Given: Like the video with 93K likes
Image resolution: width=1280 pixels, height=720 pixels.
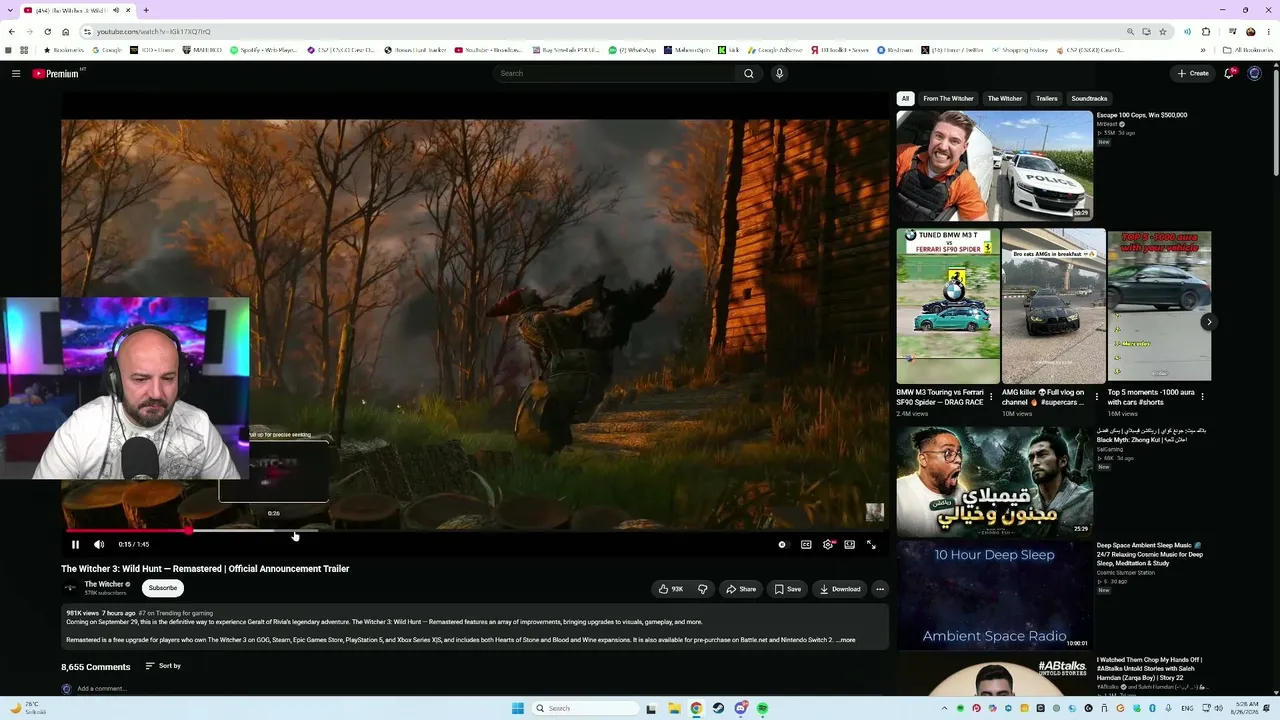Looking at the screenshot, I should click(x=671, y=589).
